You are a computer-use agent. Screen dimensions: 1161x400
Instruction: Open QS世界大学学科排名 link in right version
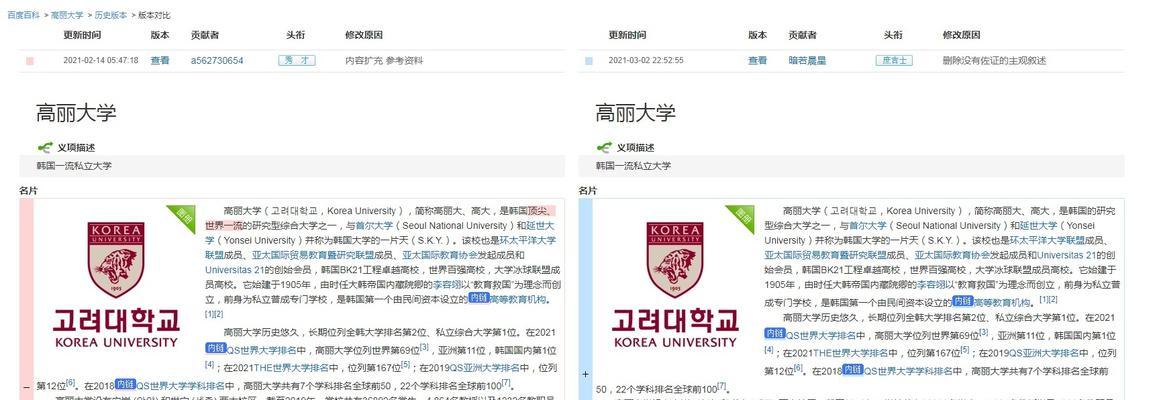[908, 371]
